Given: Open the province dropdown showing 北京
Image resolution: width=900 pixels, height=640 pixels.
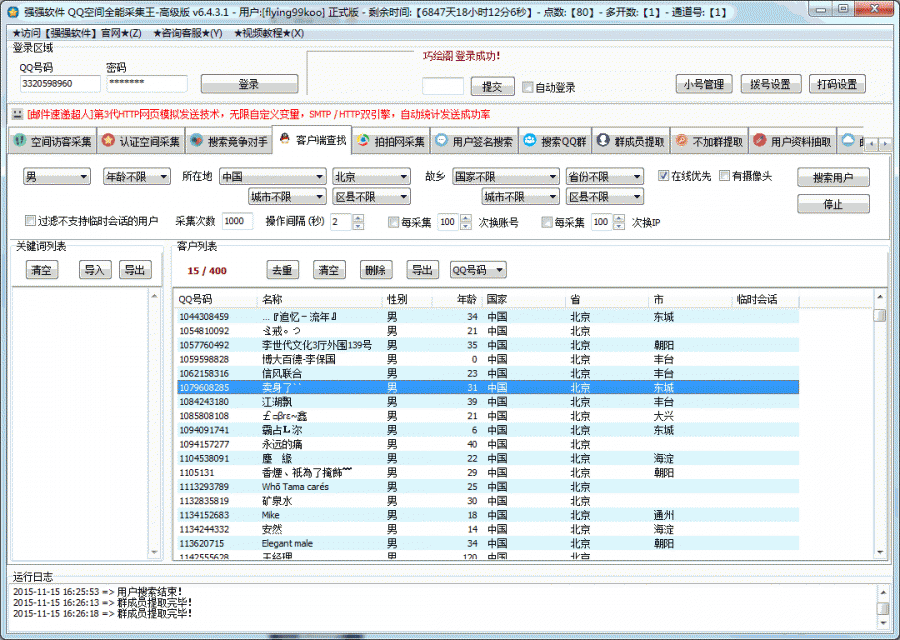Looking at the screenshot, I should tap(371, 176).
